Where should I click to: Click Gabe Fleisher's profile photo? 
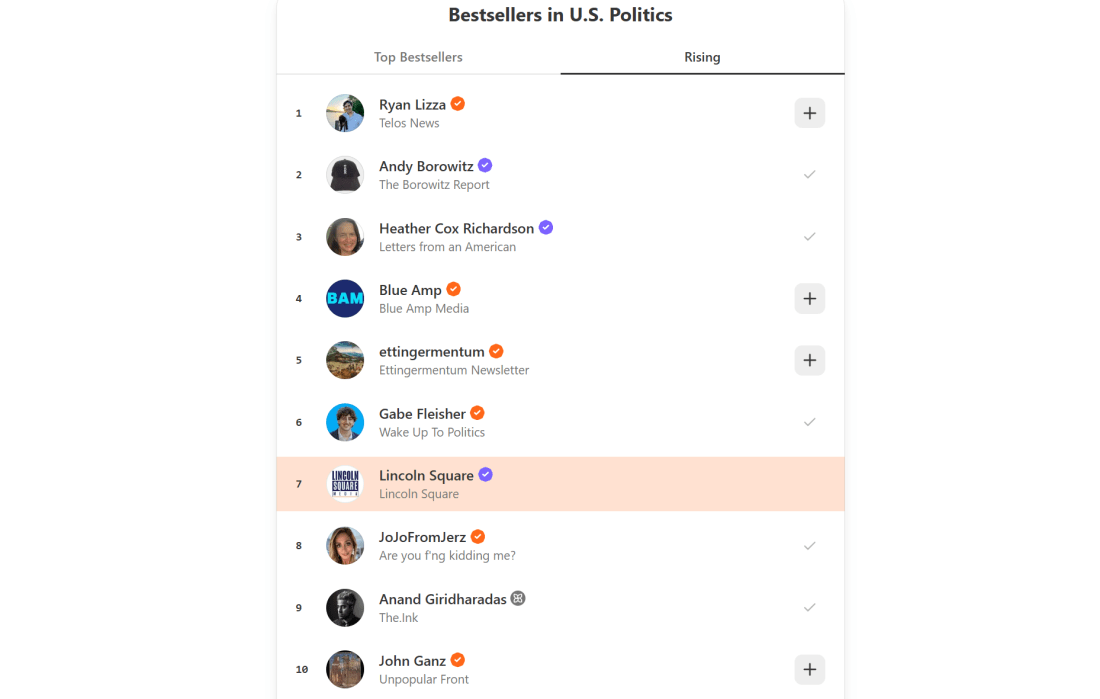coord(345,422)
